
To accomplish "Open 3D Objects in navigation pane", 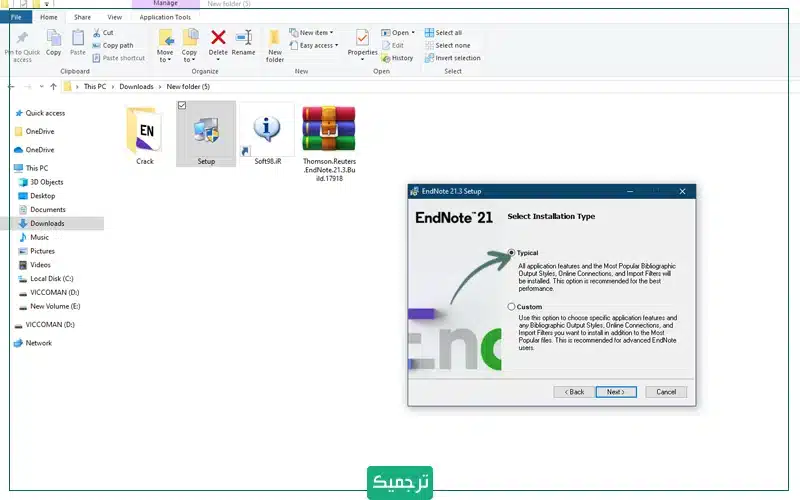I will pos(41,182).
